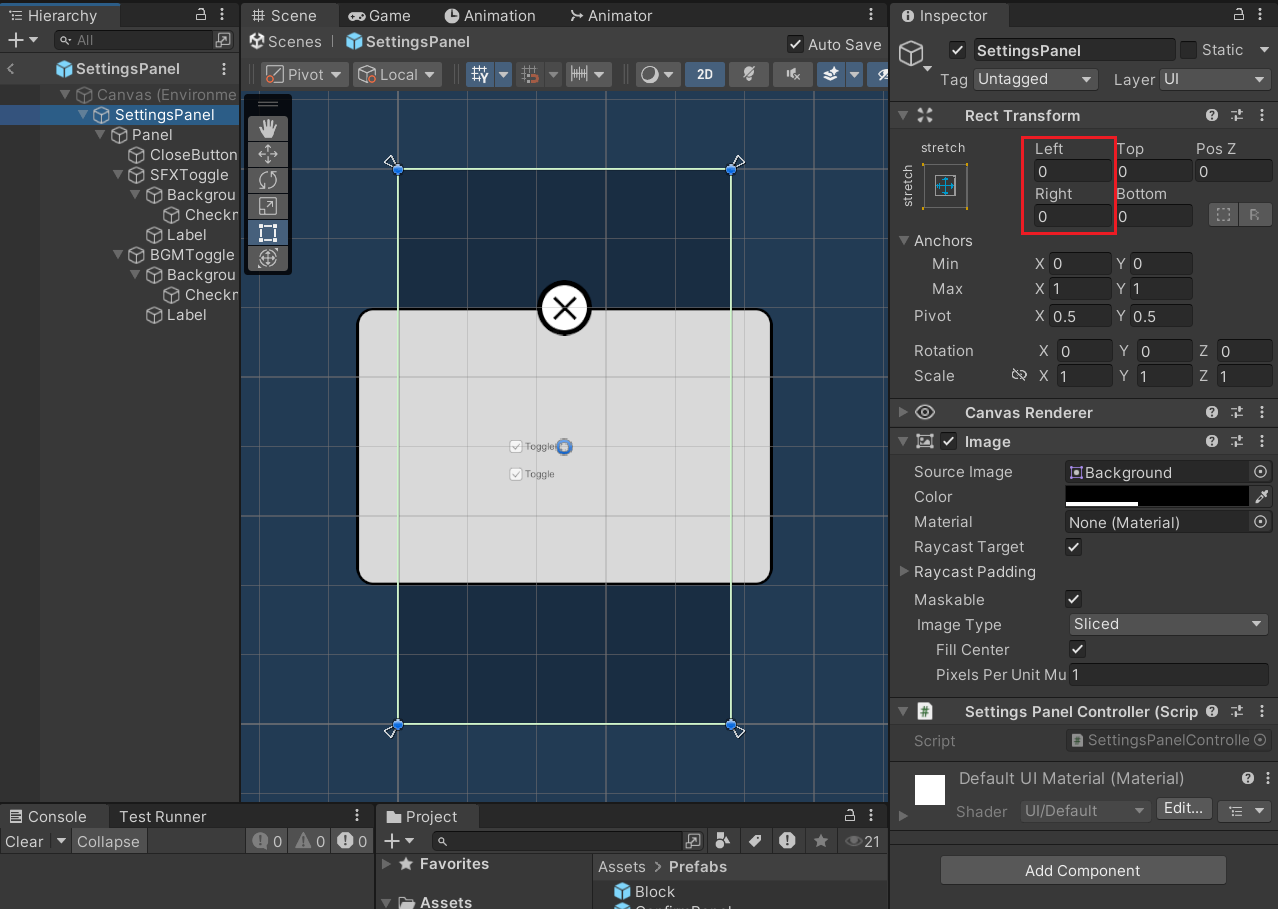
Task: Toggle scene lighting bulb icon
Action: [748, 74]
